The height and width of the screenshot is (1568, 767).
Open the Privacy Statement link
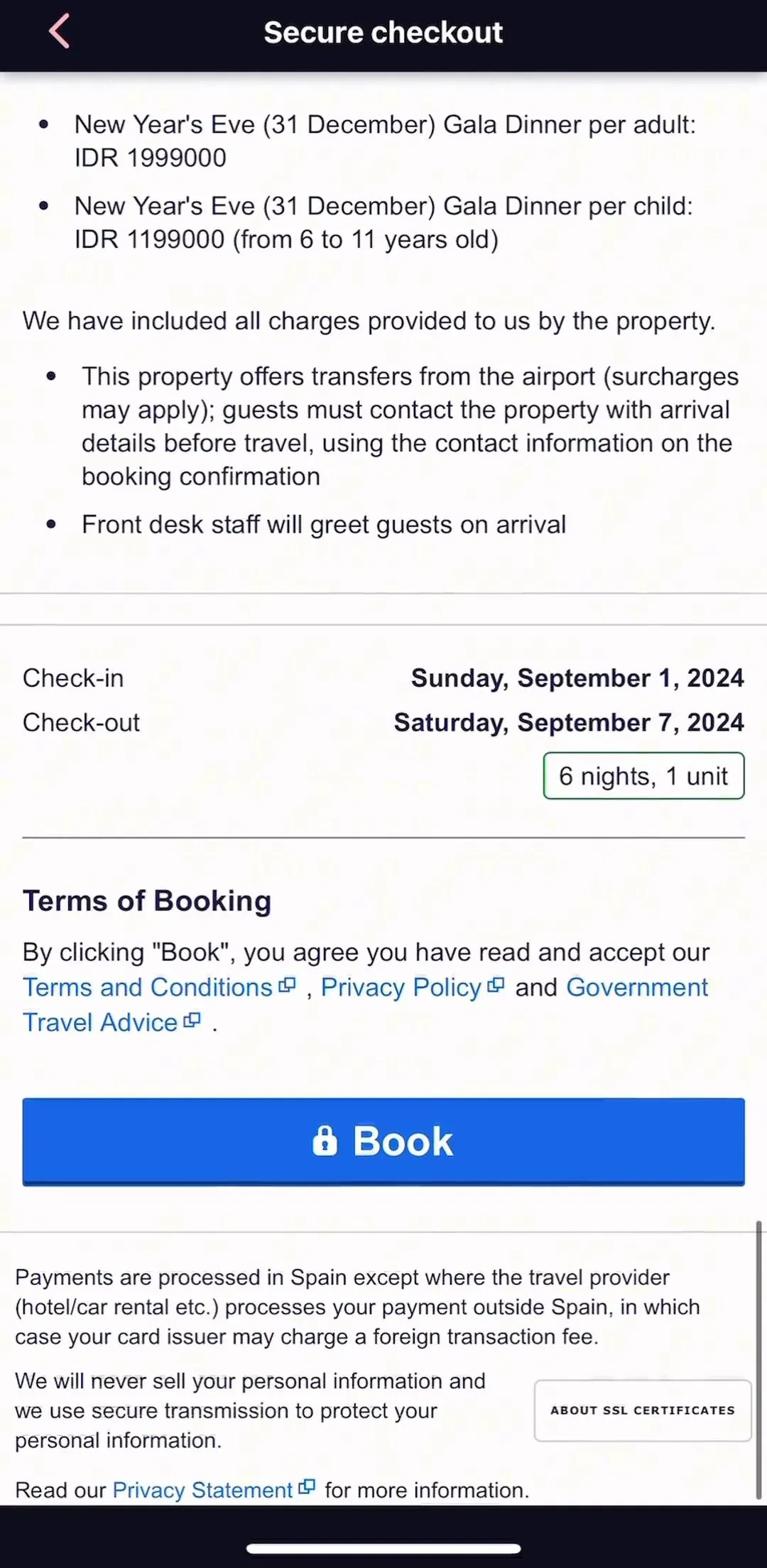[202, 1489]
